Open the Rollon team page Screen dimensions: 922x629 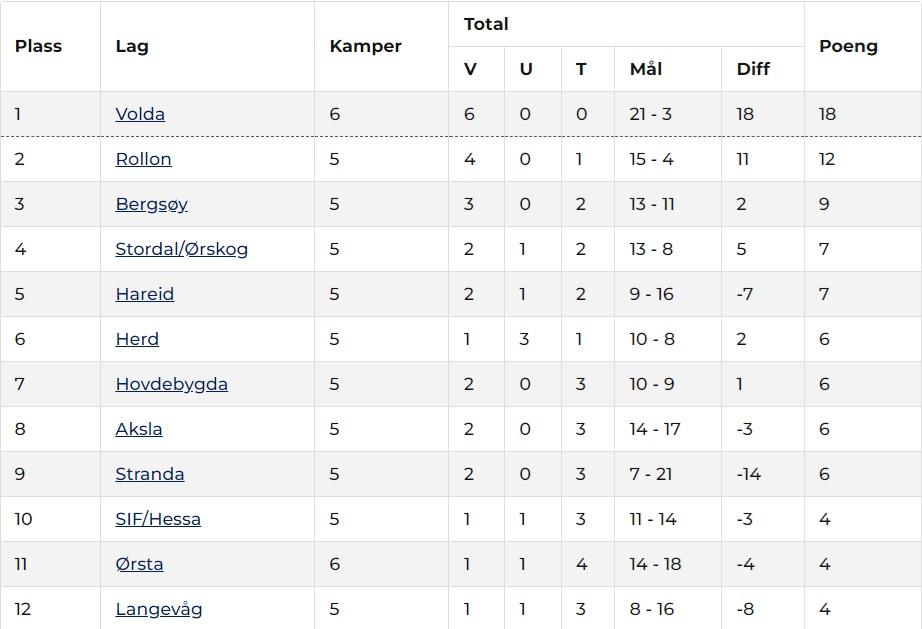143,159
